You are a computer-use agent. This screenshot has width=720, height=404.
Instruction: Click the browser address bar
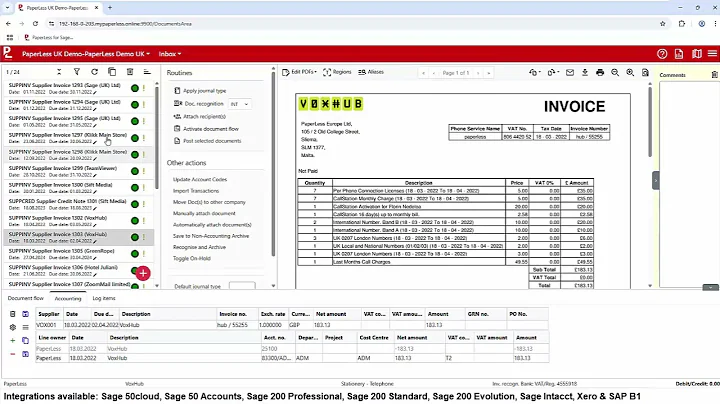(354, 23)
